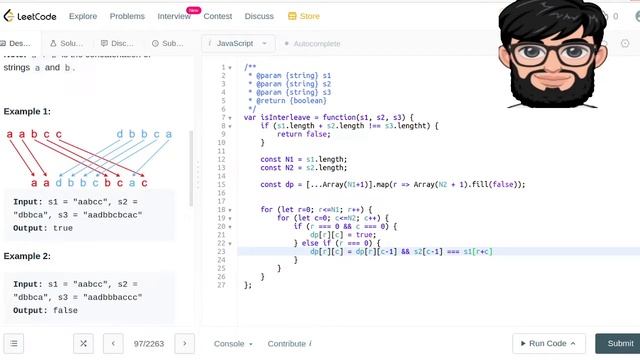Click the panel divider drag handle
Screen dimensions: 640x360
198,176
